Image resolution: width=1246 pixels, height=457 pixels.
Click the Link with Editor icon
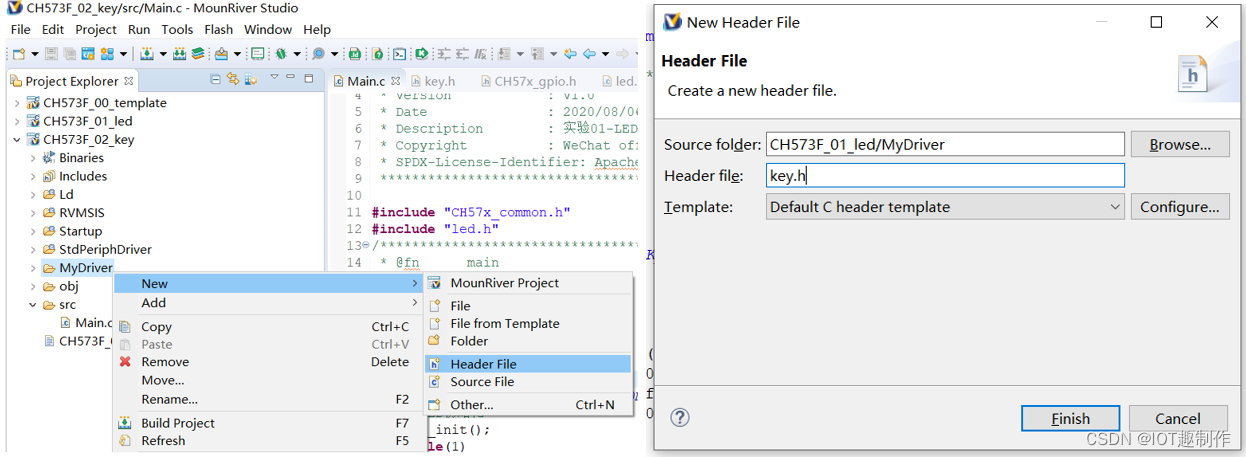pos(234,79)
